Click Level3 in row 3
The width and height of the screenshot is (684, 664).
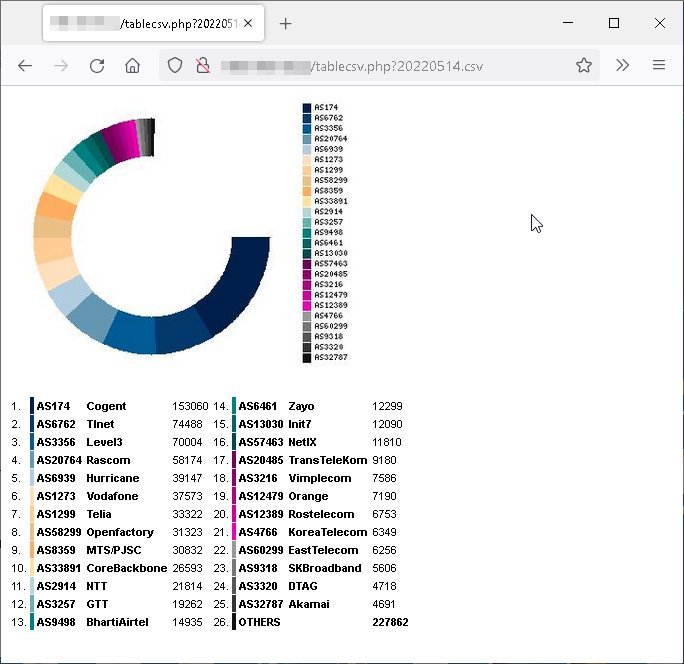coord(104,442)
